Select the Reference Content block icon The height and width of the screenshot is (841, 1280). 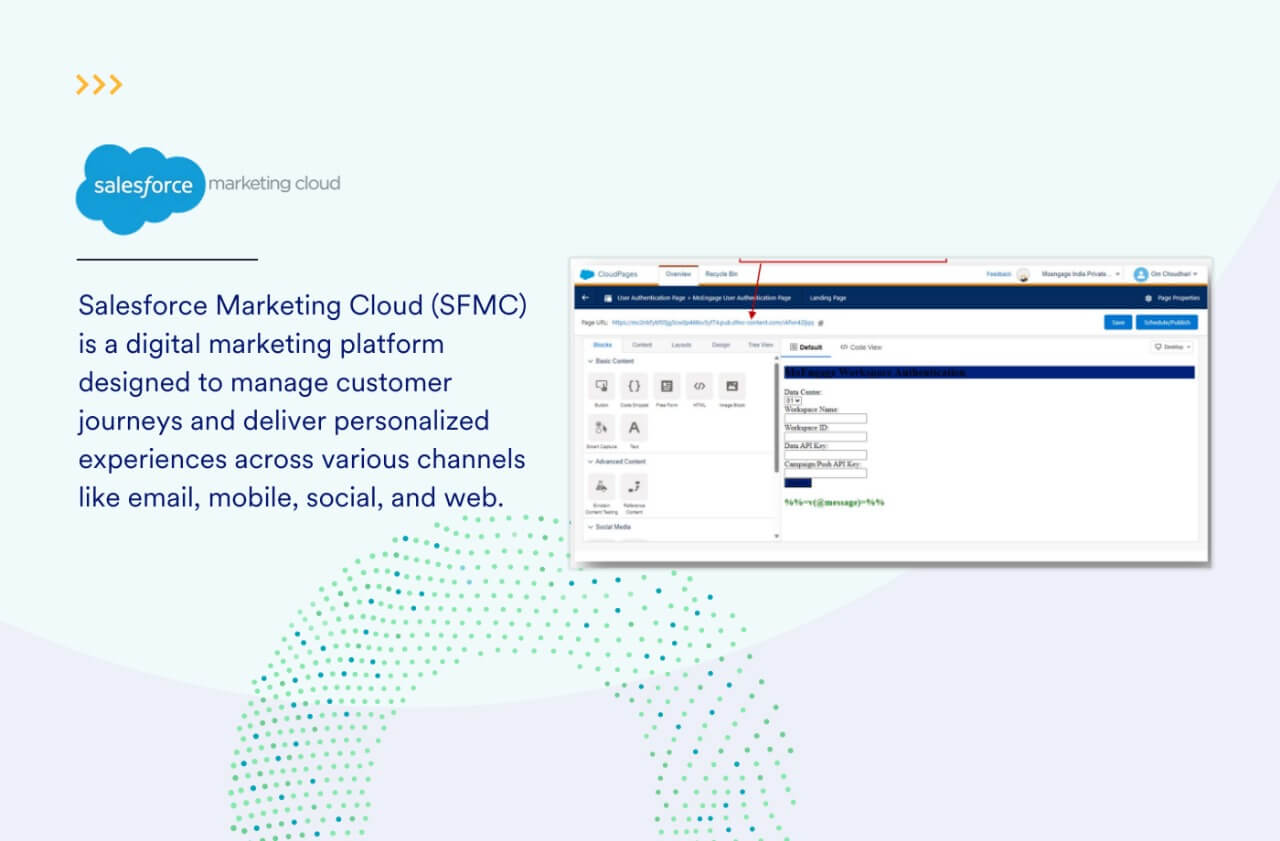[x=634, y=487]
